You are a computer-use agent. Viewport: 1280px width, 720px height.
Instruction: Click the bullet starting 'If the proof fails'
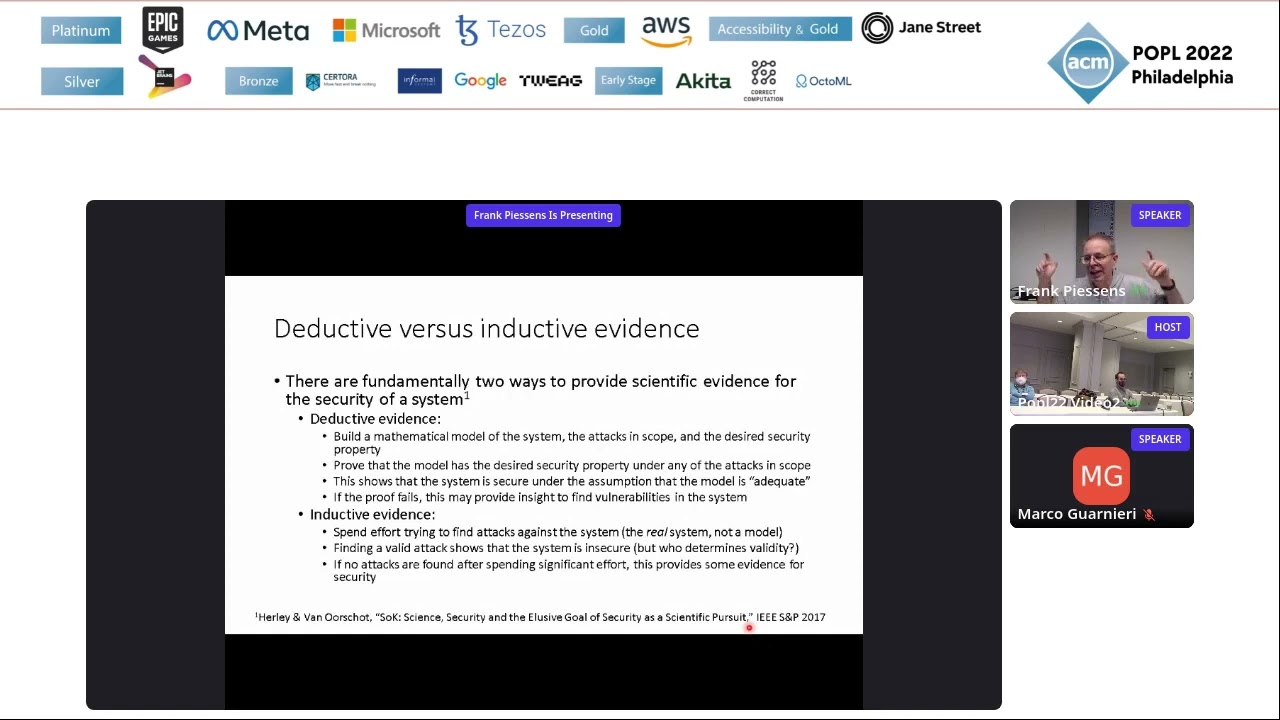coord(540,497)
